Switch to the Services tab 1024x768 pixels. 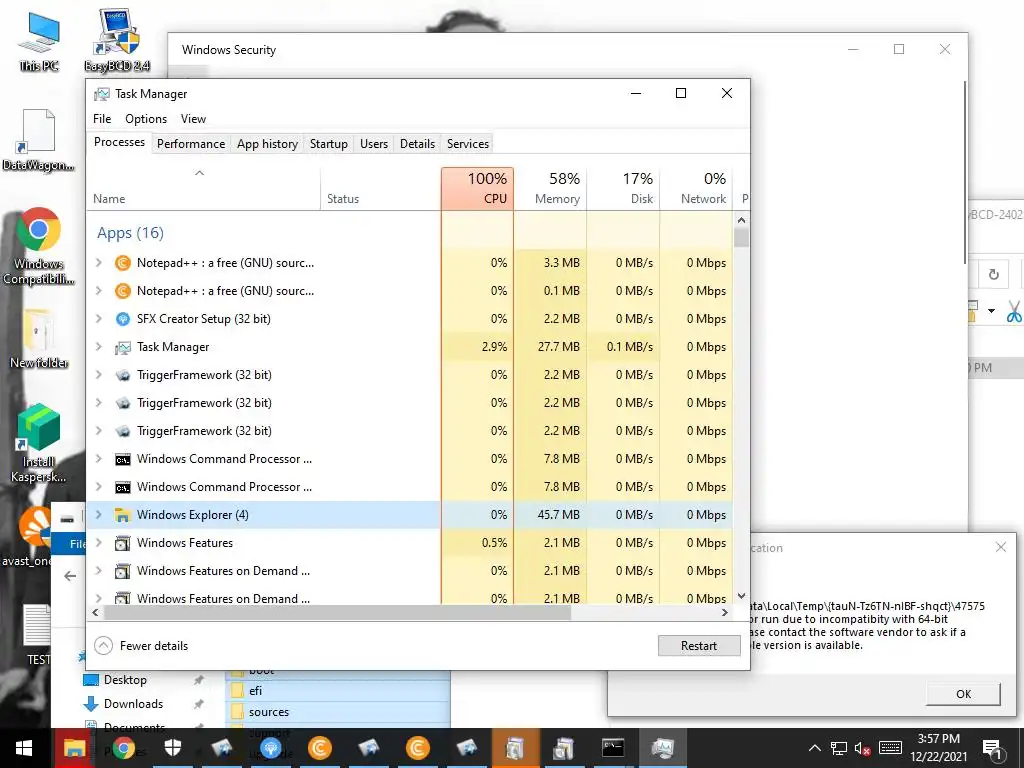(468, 144)
